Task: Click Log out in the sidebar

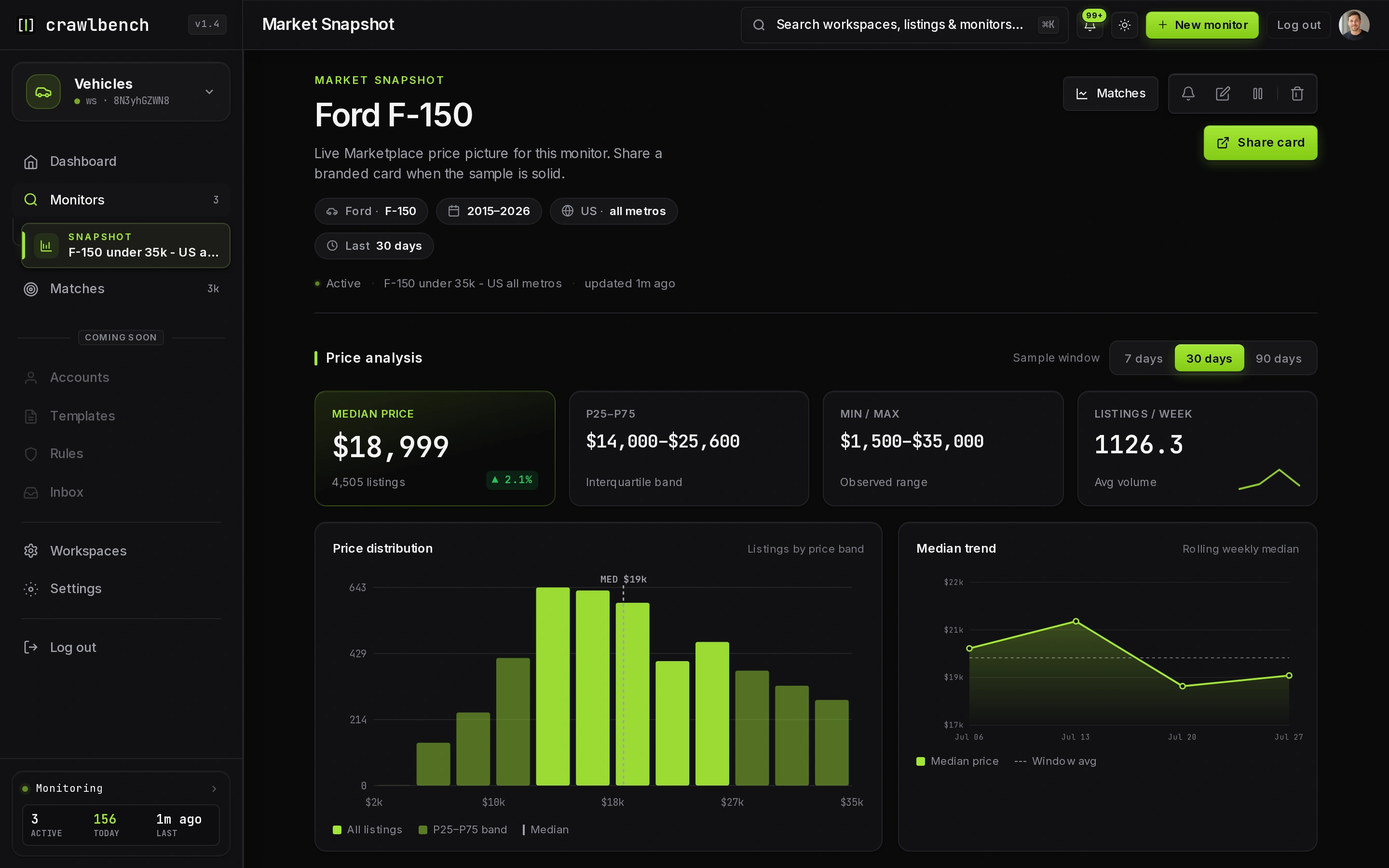Action: [121, 647]
